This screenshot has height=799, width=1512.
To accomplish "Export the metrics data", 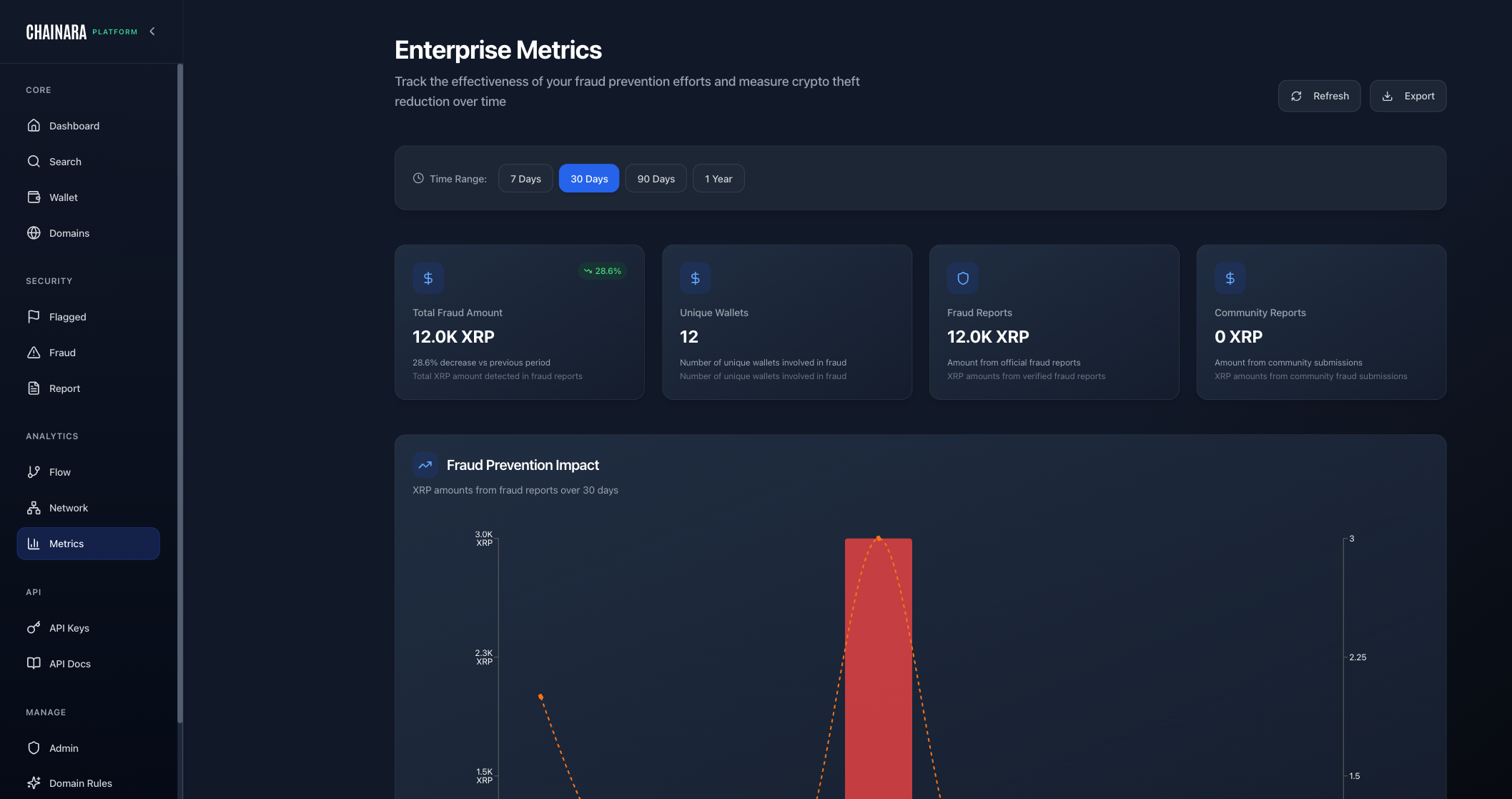I will tap(1408, 96).
